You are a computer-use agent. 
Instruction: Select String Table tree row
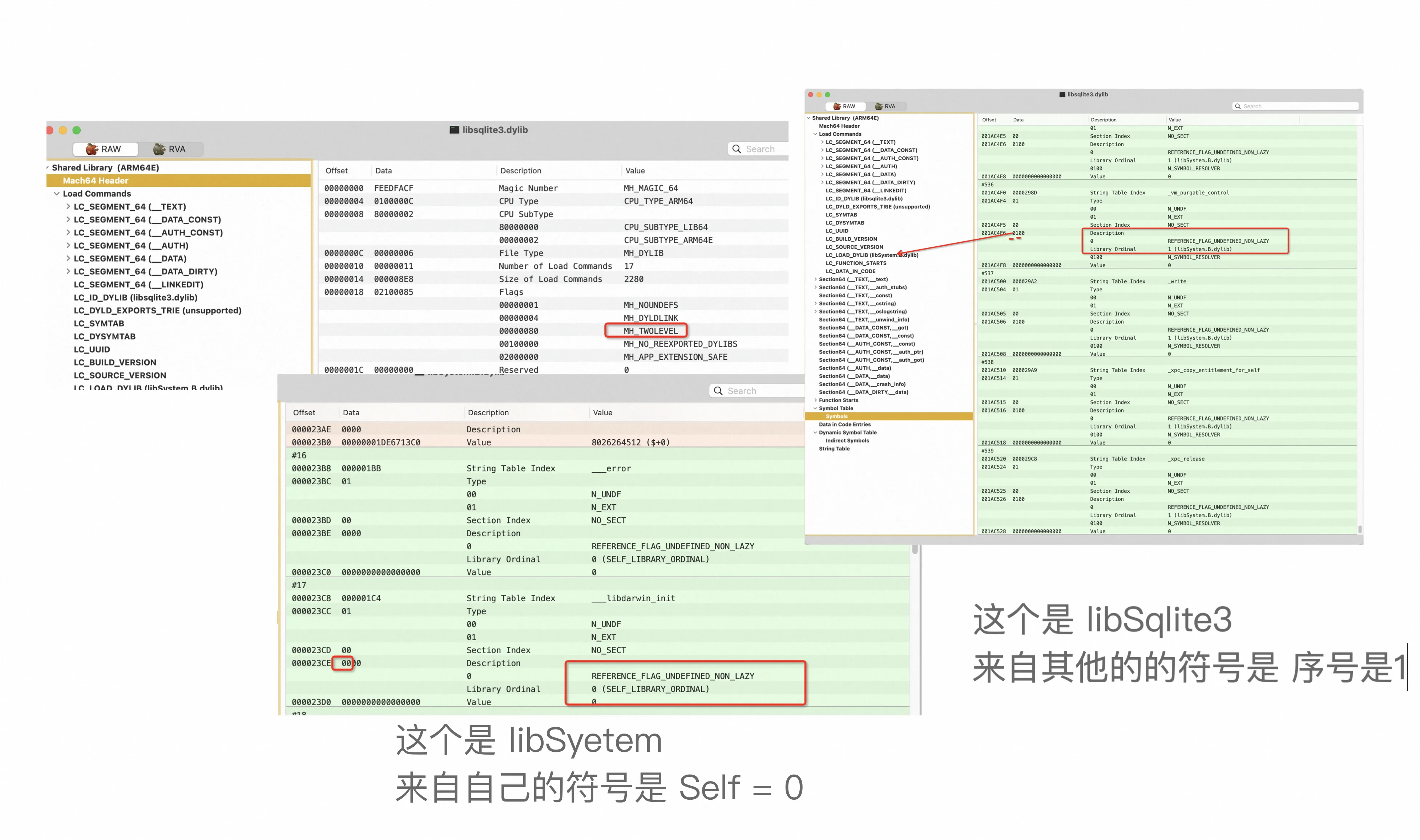[x=834, y=449]
